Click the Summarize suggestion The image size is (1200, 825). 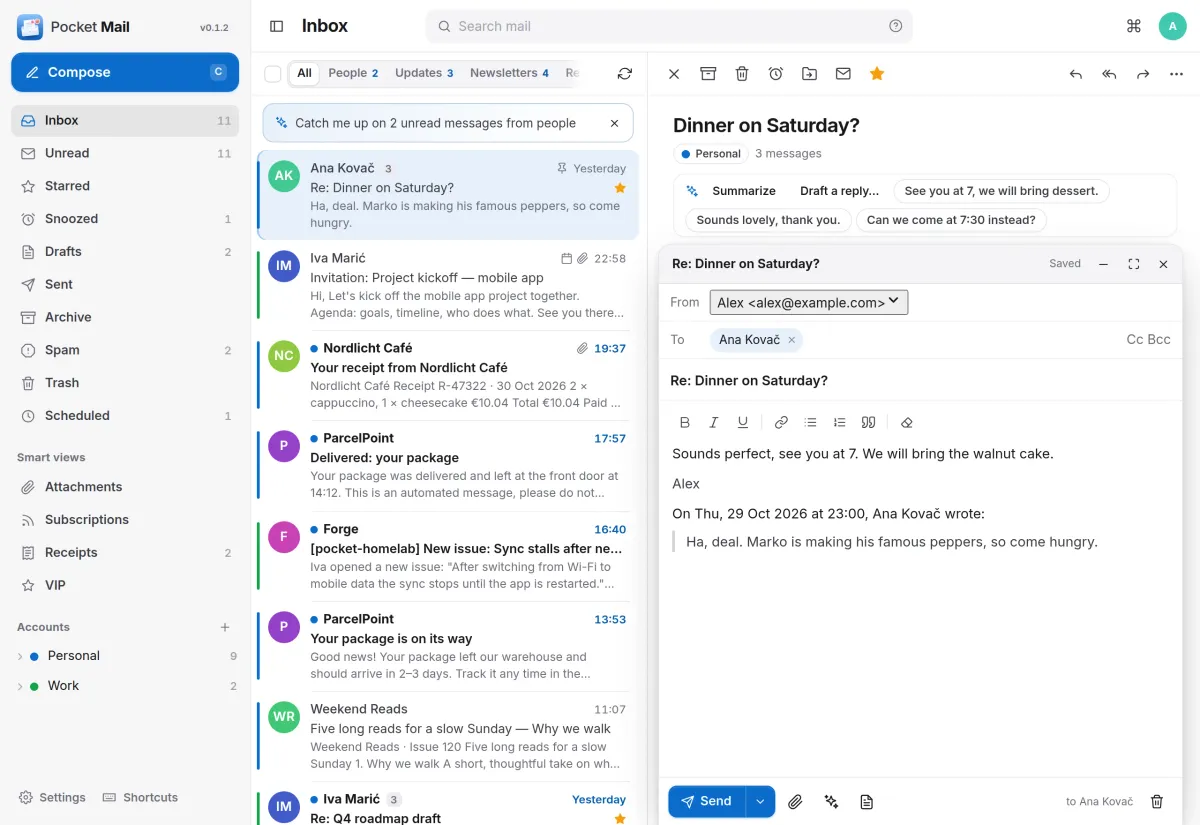(x=732, y=191)
